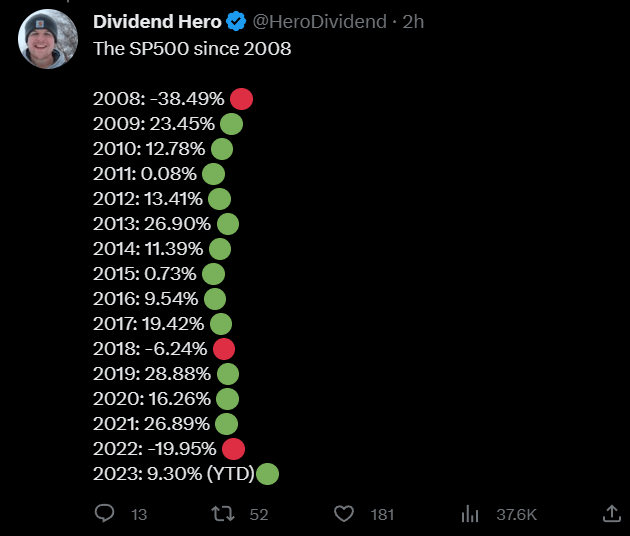Click the 52 reposts count
This screenshot has width=630, height=536.
(259, 514)
